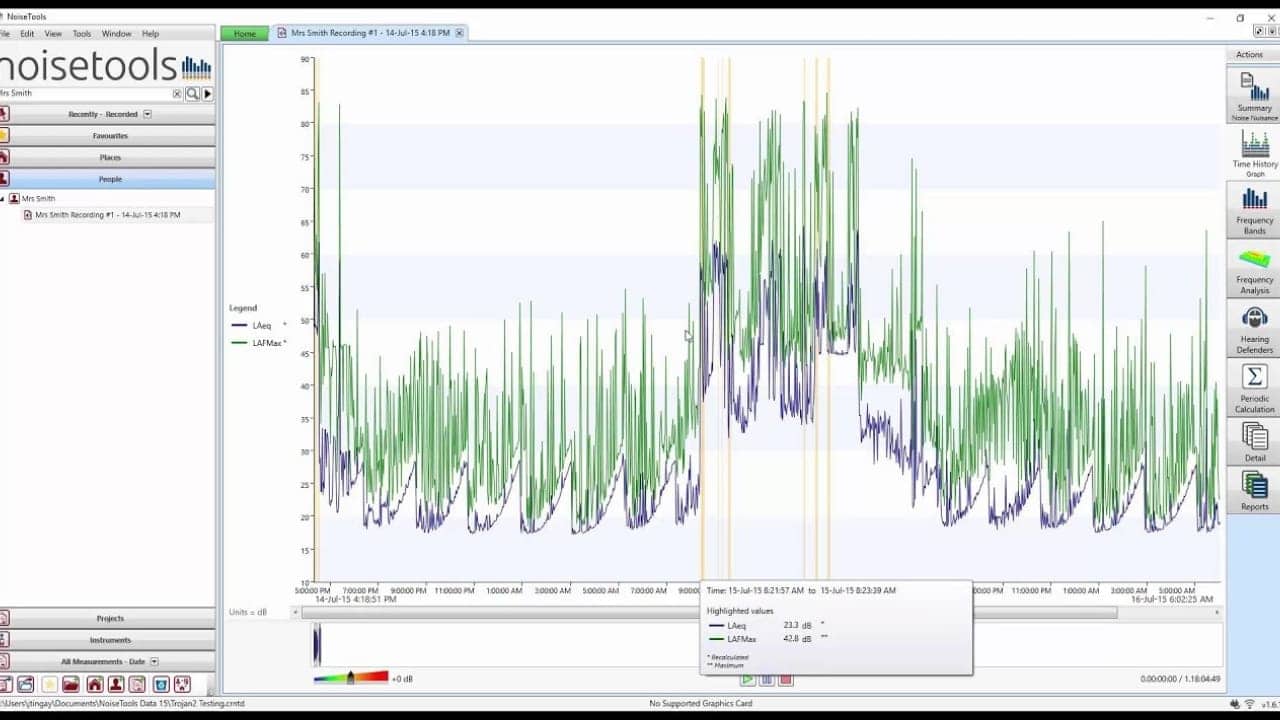The width and height of the screenshot is (1280, 720).
Task: Open the Reports action
Action: tap(1254, 490)
